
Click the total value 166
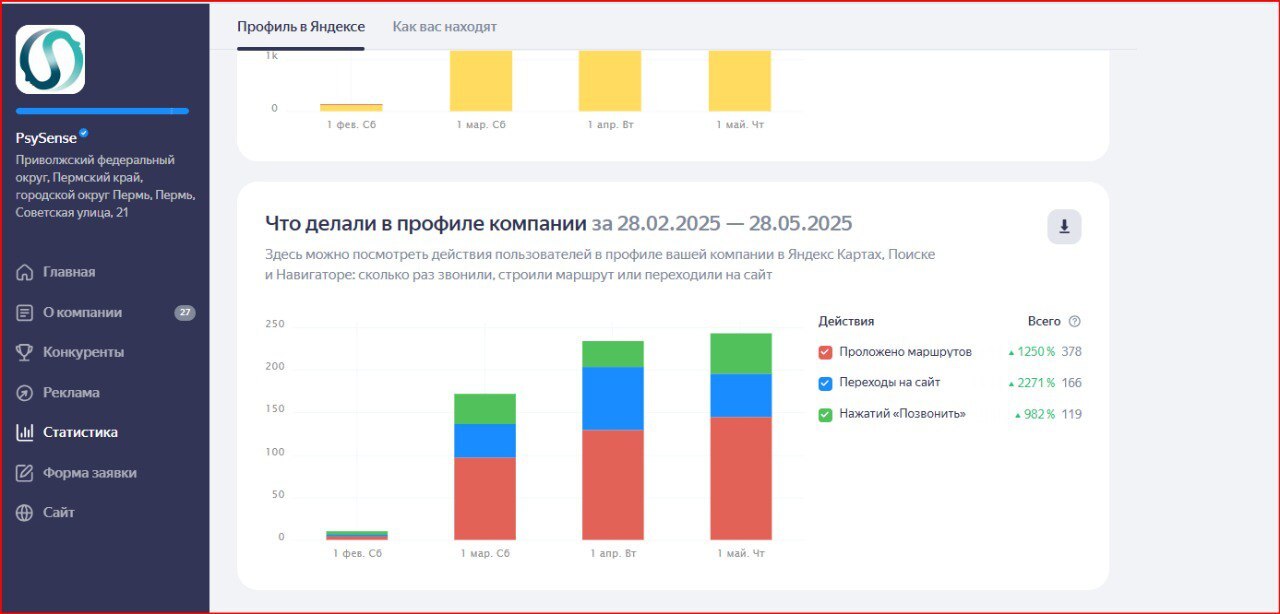coord(1071,383)
